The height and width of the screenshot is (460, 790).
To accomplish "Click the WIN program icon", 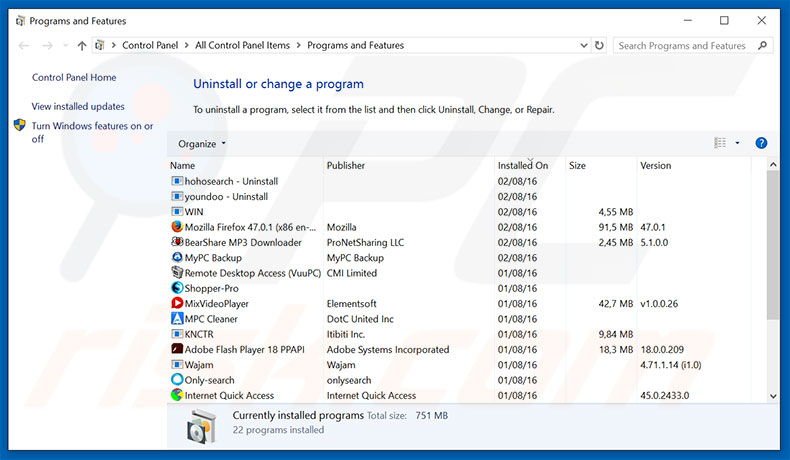I will [x=177, y=212].
